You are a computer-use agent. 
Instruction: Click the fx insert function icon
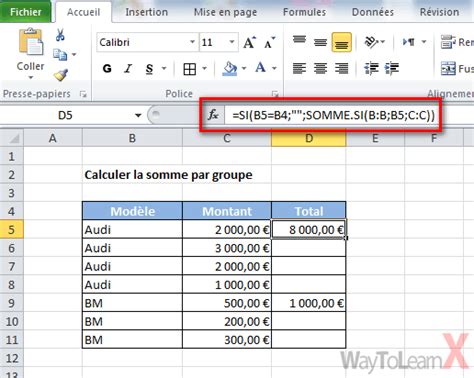coord(213,115)
